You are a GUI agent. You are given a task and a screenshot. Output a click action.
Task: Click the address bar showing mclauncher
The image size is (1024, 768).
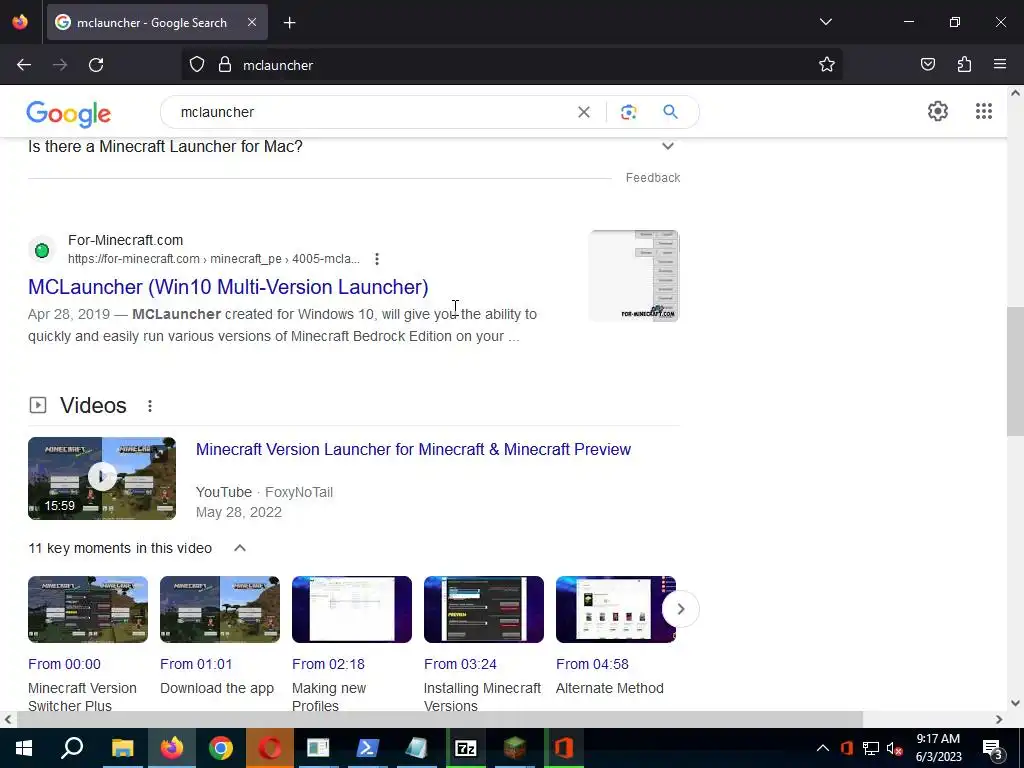pyautogui.click(x=511, y=65)
